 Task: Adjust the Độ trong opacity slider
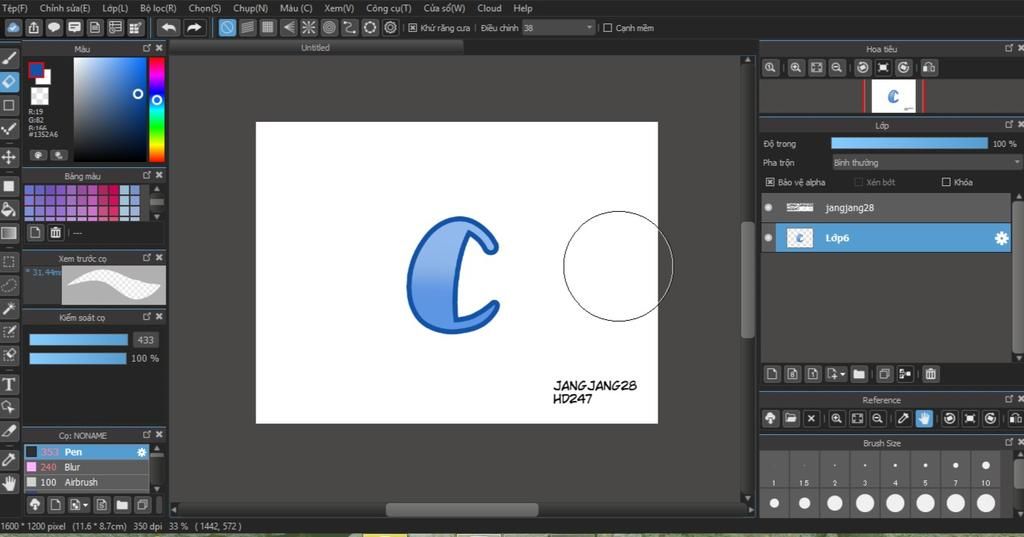point(908,144)
